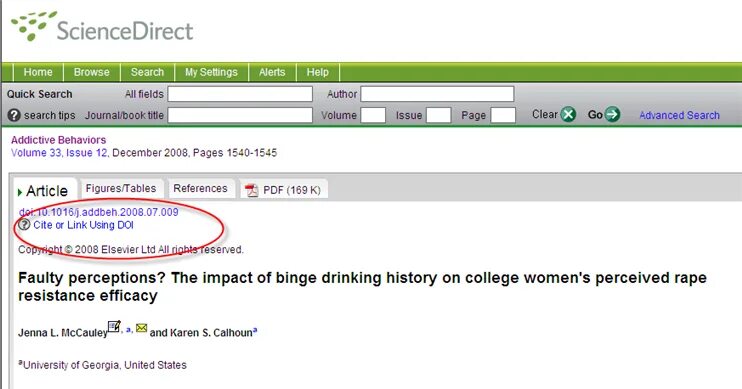Click the doi:10.1016/j.addbeh.2008.07.009 link
742x389 pixels.
pyautogui.click(x=98, y=212)
